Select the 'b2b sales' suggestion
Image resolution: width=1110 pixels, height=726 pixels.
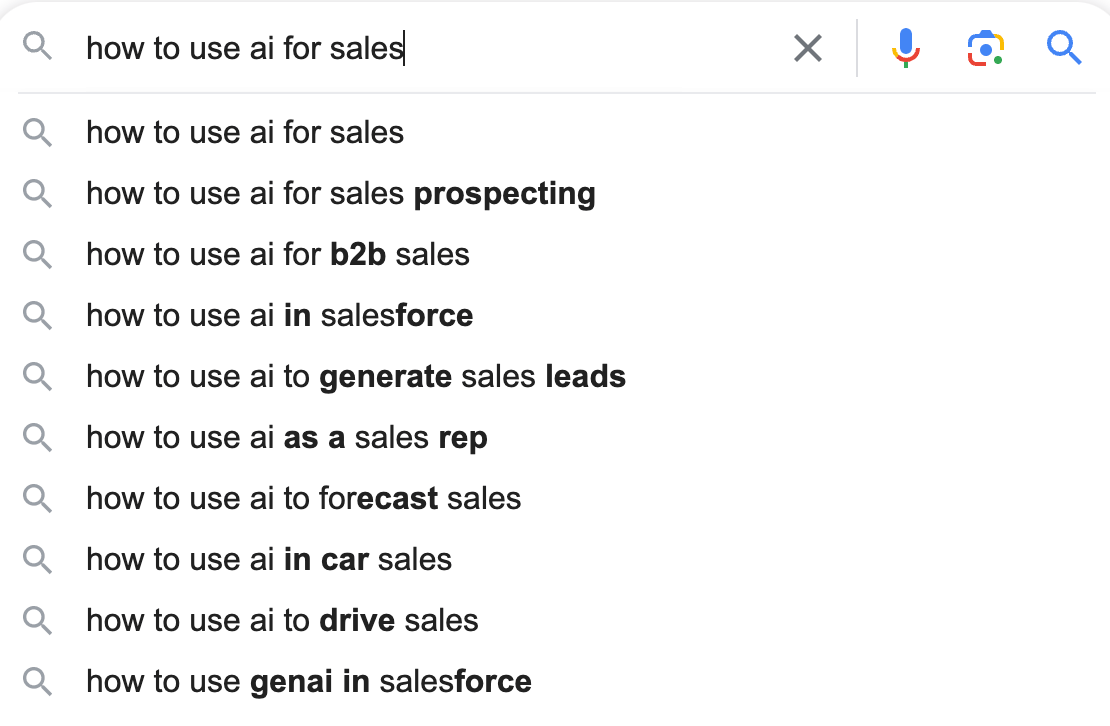point(278,254)
